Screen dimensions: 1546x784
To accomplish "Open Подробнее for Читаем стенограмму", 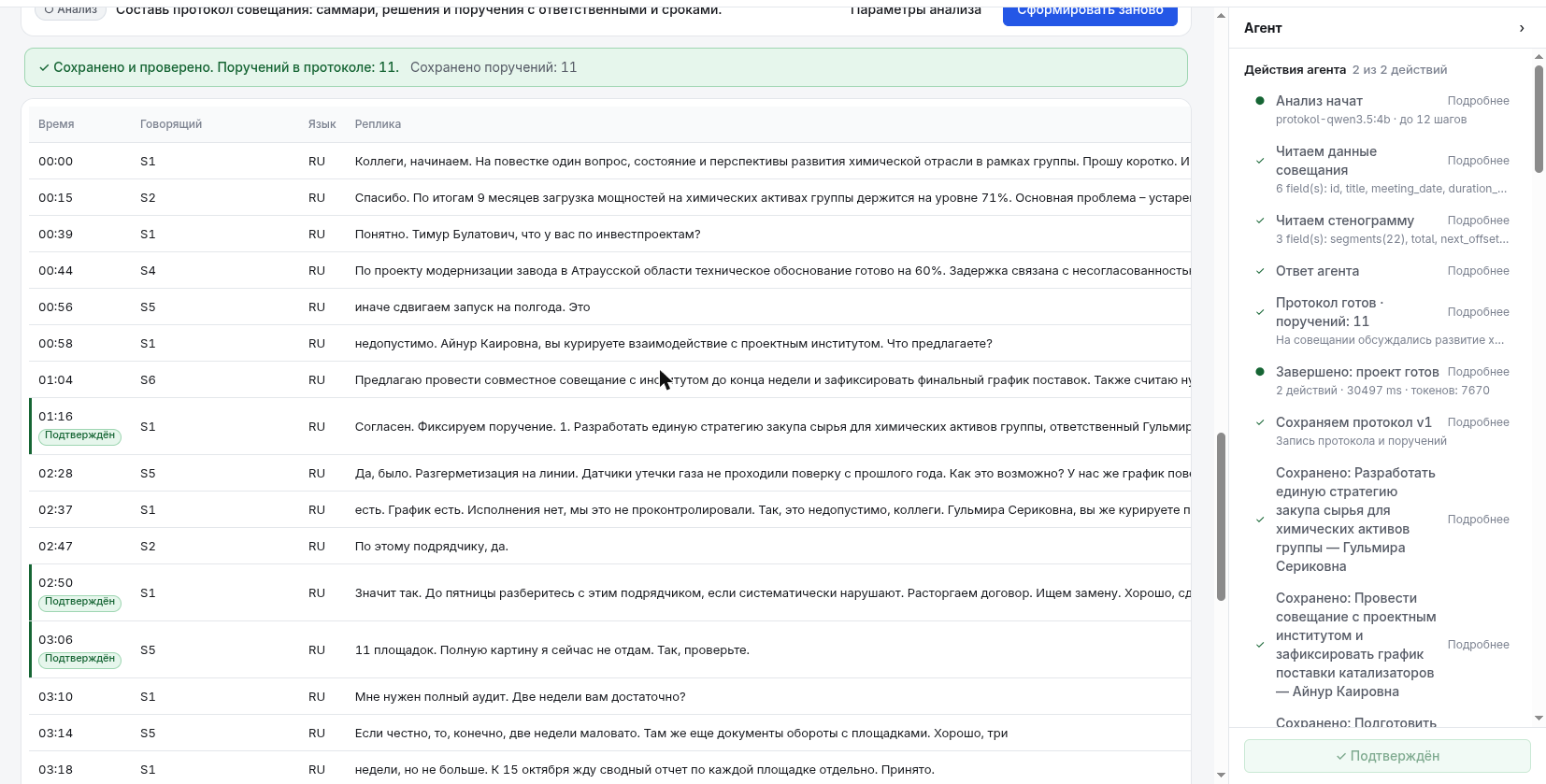I will point(1478,220).
